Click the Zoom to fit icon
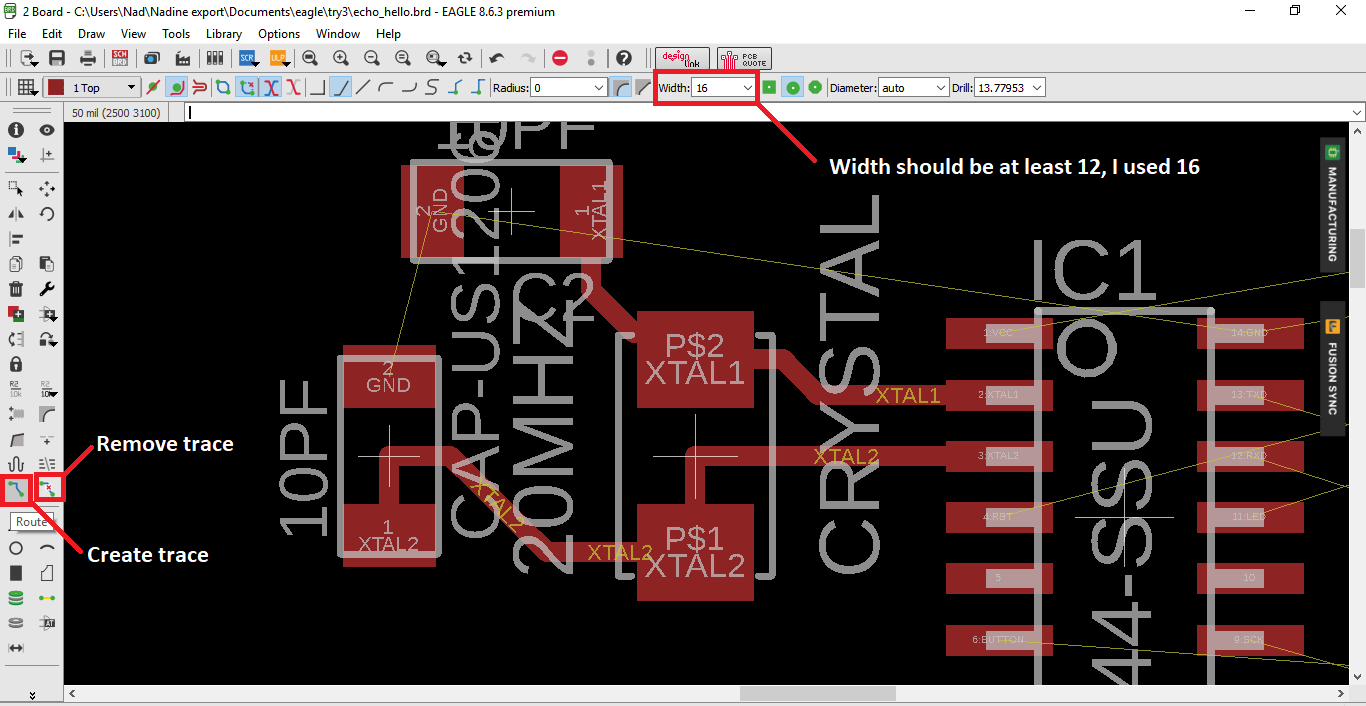Screen dimensions: 1366x706 (x=310, y=58)
